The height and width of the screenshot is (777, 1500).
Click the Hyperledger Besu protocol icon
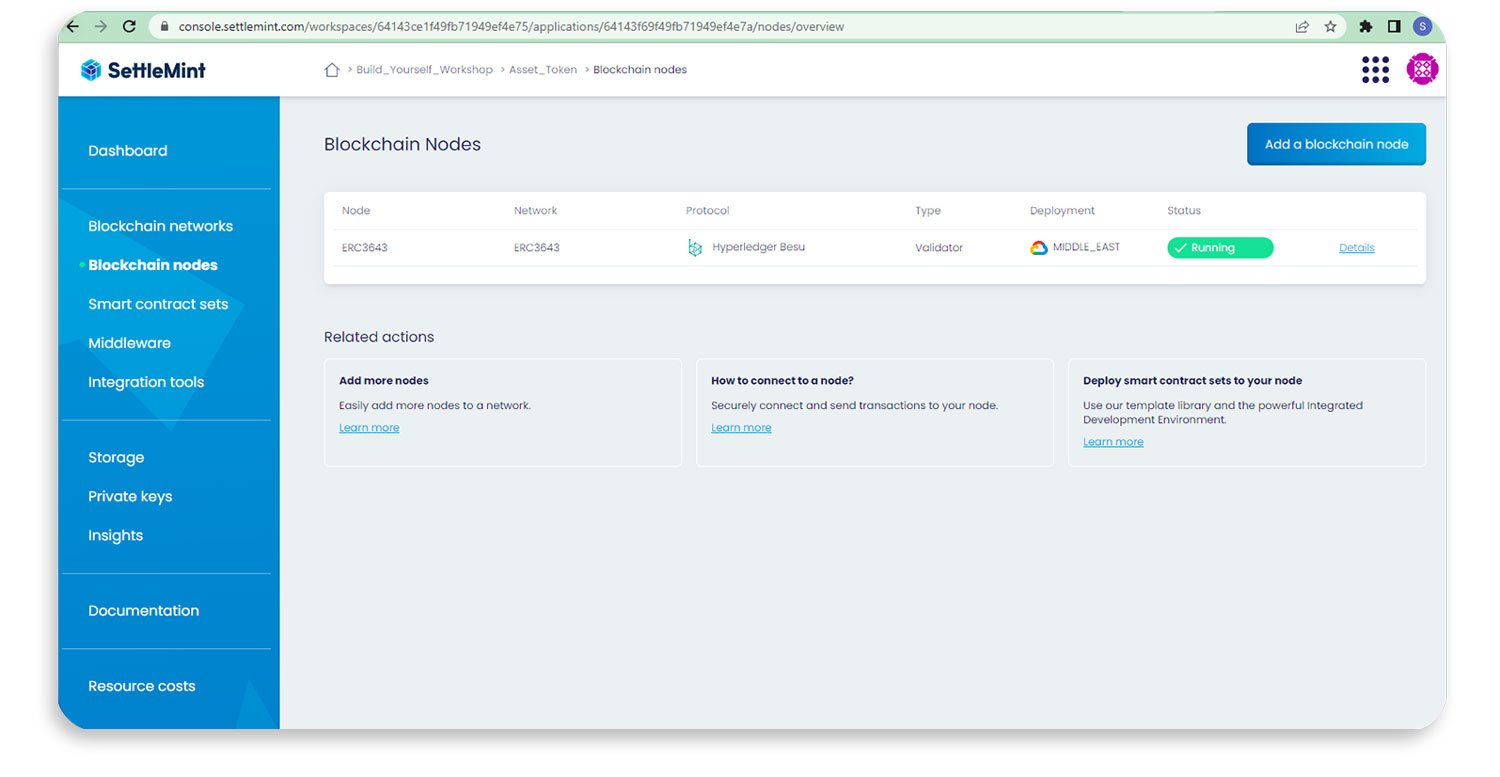click(695, 248)
